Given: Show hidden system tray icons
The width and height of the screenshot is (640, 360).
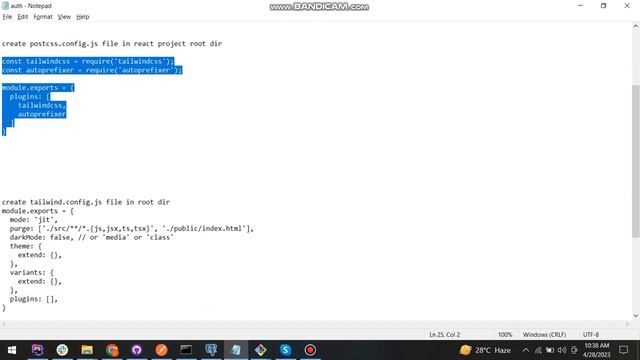Looking at the screenshot, I should (526, 350).
